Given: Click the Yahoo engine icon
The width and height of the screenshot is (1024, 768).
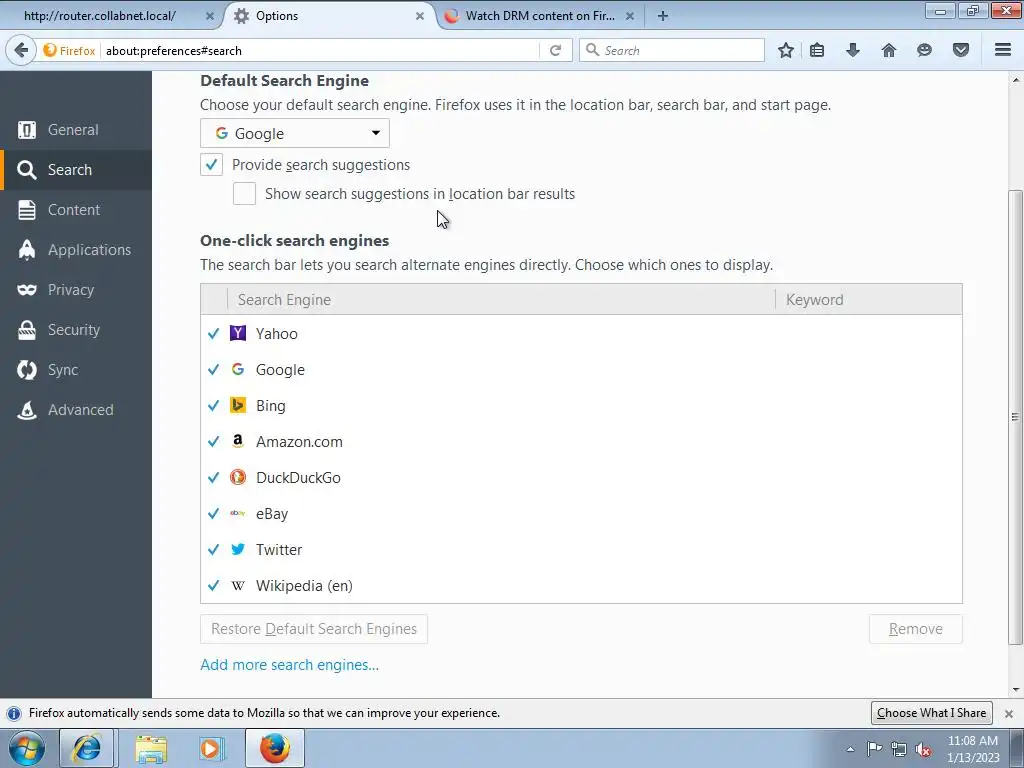Looking at the screenshot, I should pos(238,334).
